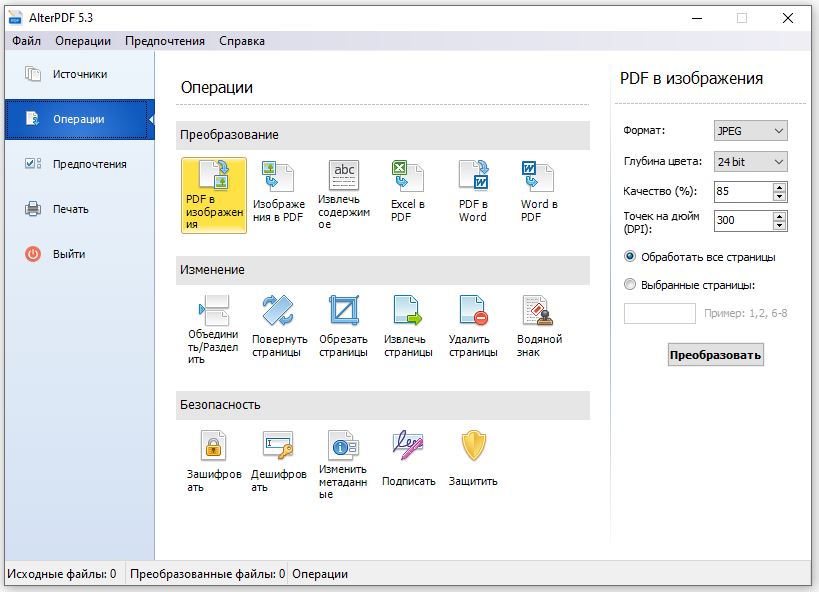Decrease DPI value with down arrow
This screenshot has width=819, height=592.
click(779, 226)
